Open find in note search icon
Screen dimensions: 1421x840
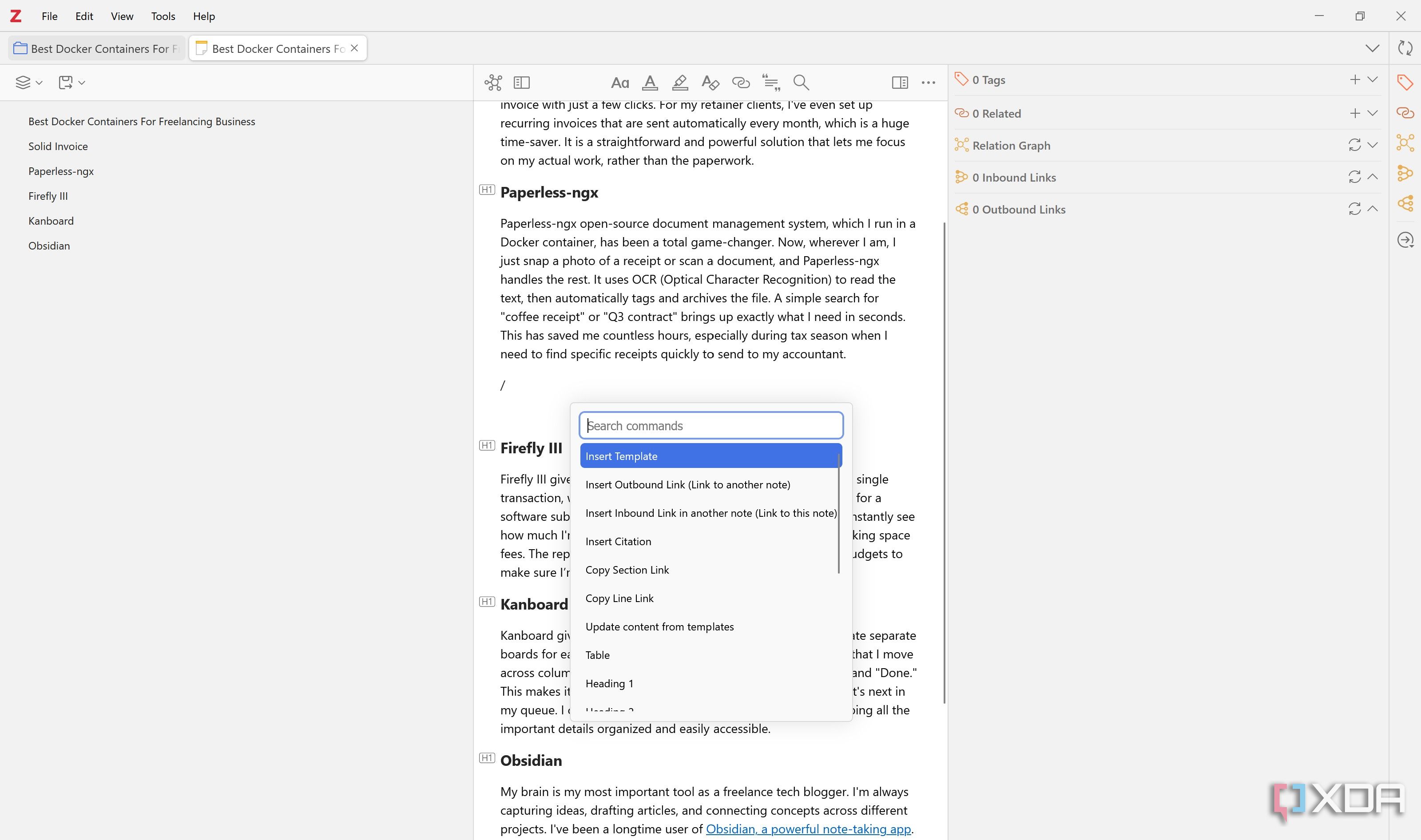pyautogui.click(x=801, y=83)
